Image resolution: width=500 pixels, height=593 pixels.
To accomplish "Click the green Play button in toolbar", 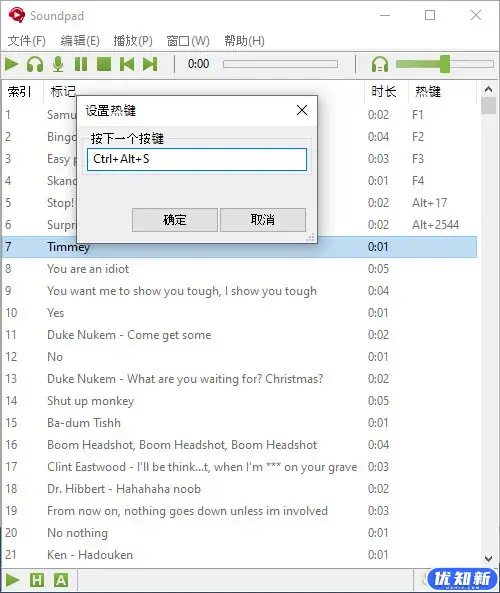I will coord(12,64).
